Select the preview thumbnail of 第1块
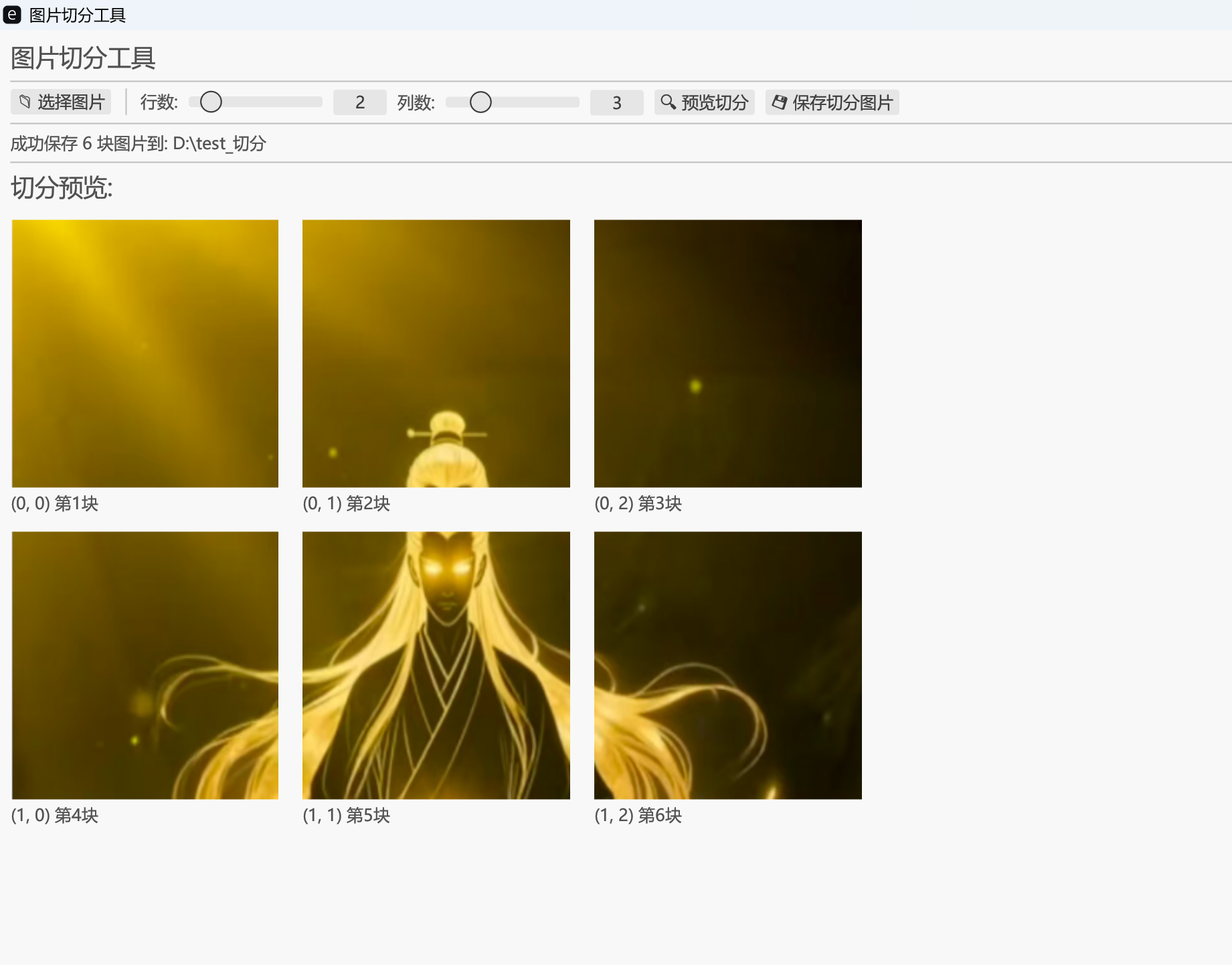Image resolution: width=1232 pixels, height=965 pixels. pyautogui.click(x=145, y=353)
